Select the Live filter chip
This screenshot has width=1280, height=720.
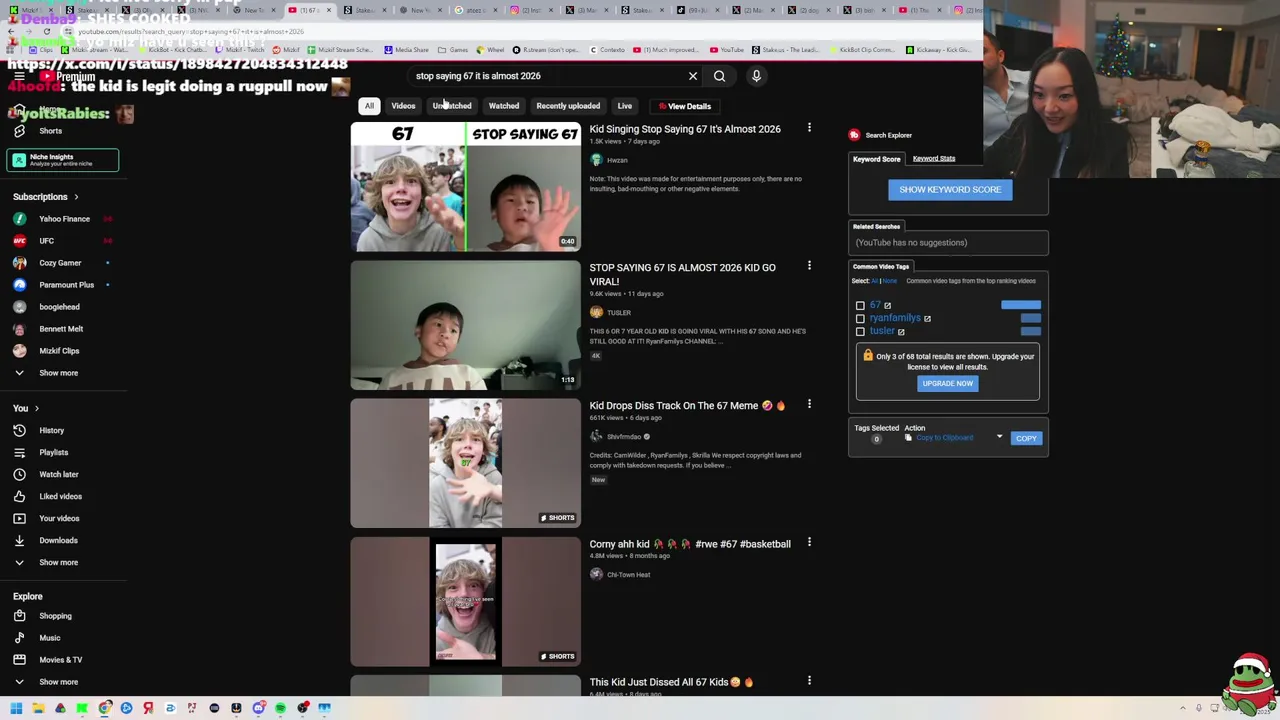click(624, 106)
